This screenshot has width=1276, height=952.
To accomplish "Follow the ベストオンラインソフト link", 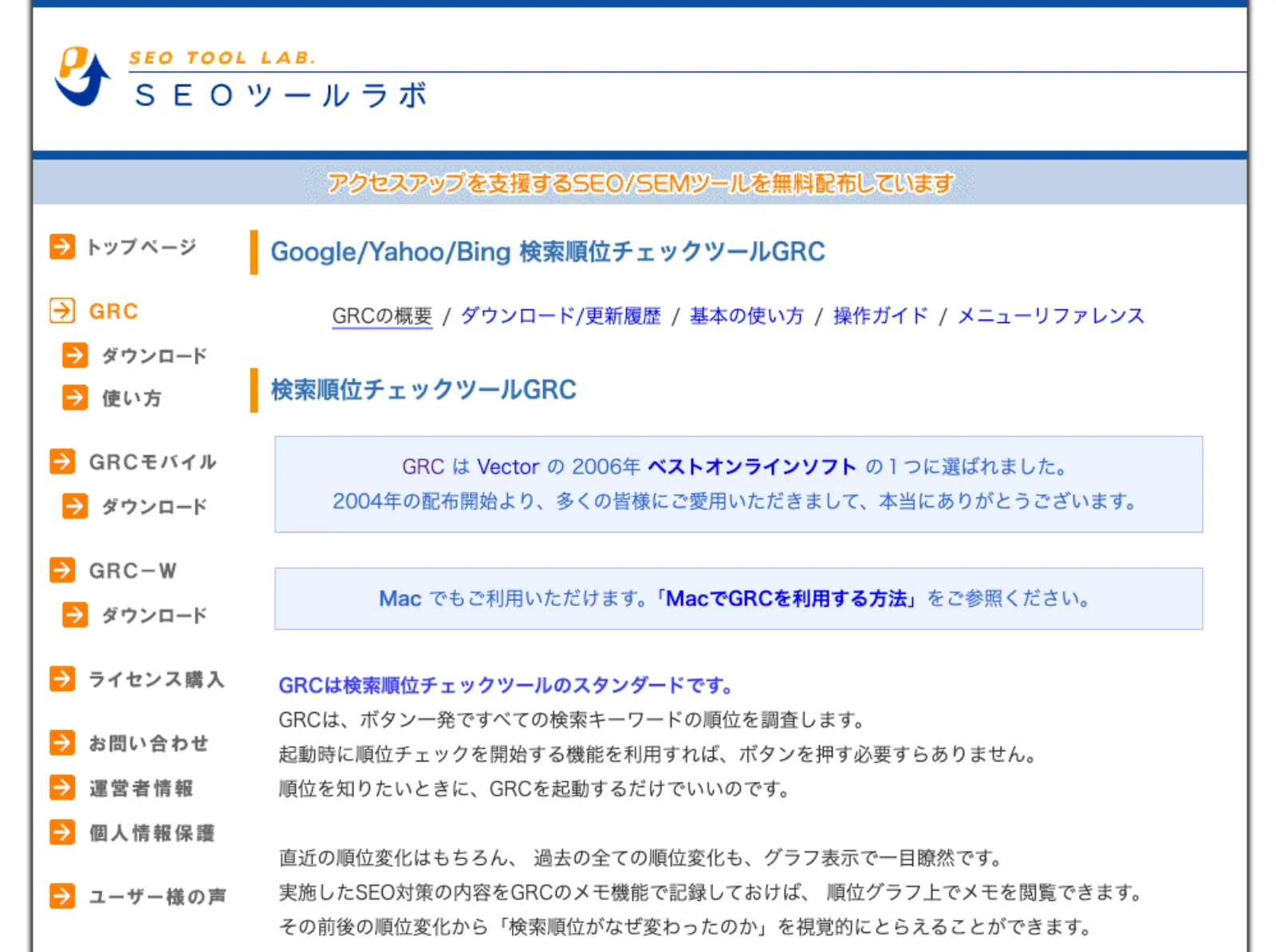I will point(752,466).
